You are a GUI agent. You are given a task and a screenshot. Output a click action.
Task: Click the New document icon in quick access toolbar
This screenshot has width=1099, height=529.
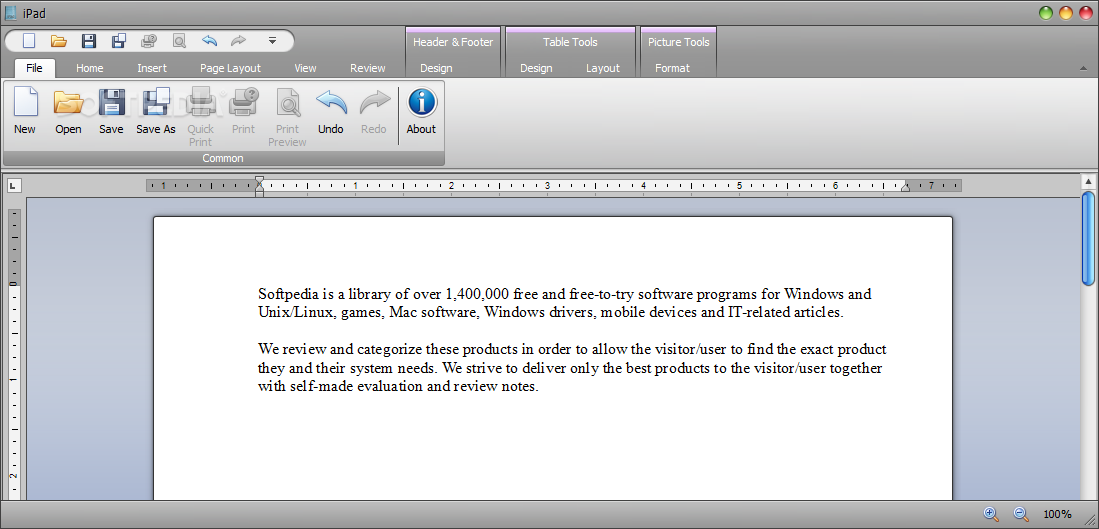click(x=29, y=41)
